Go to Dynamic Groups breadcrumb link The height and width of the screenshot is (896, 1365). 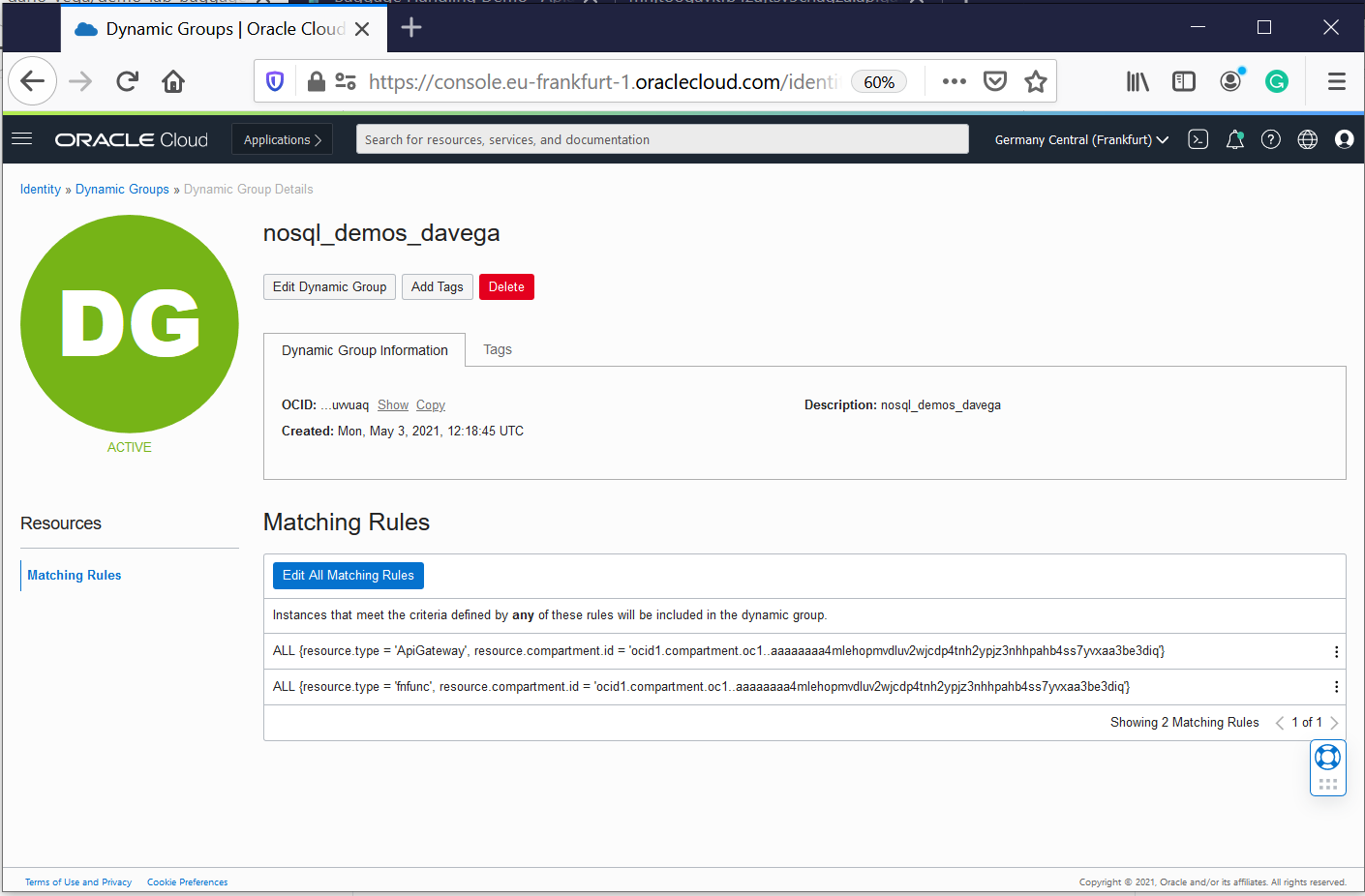tap(122, 189)
